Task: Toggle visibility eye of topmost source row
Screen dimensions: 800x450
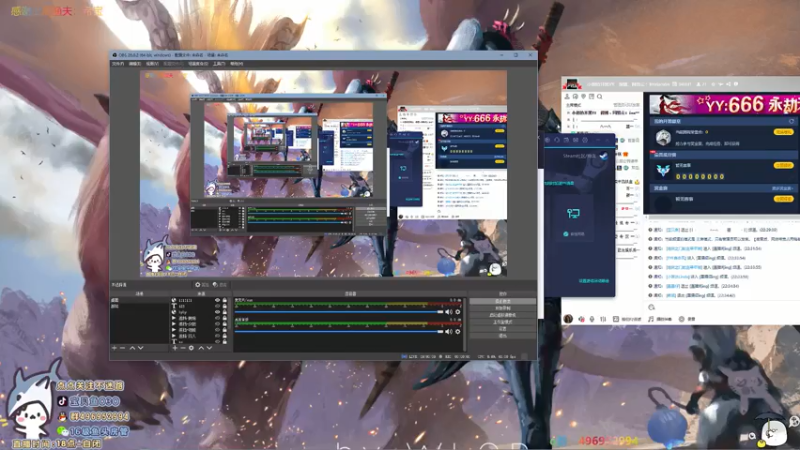Action: point(217,301)
